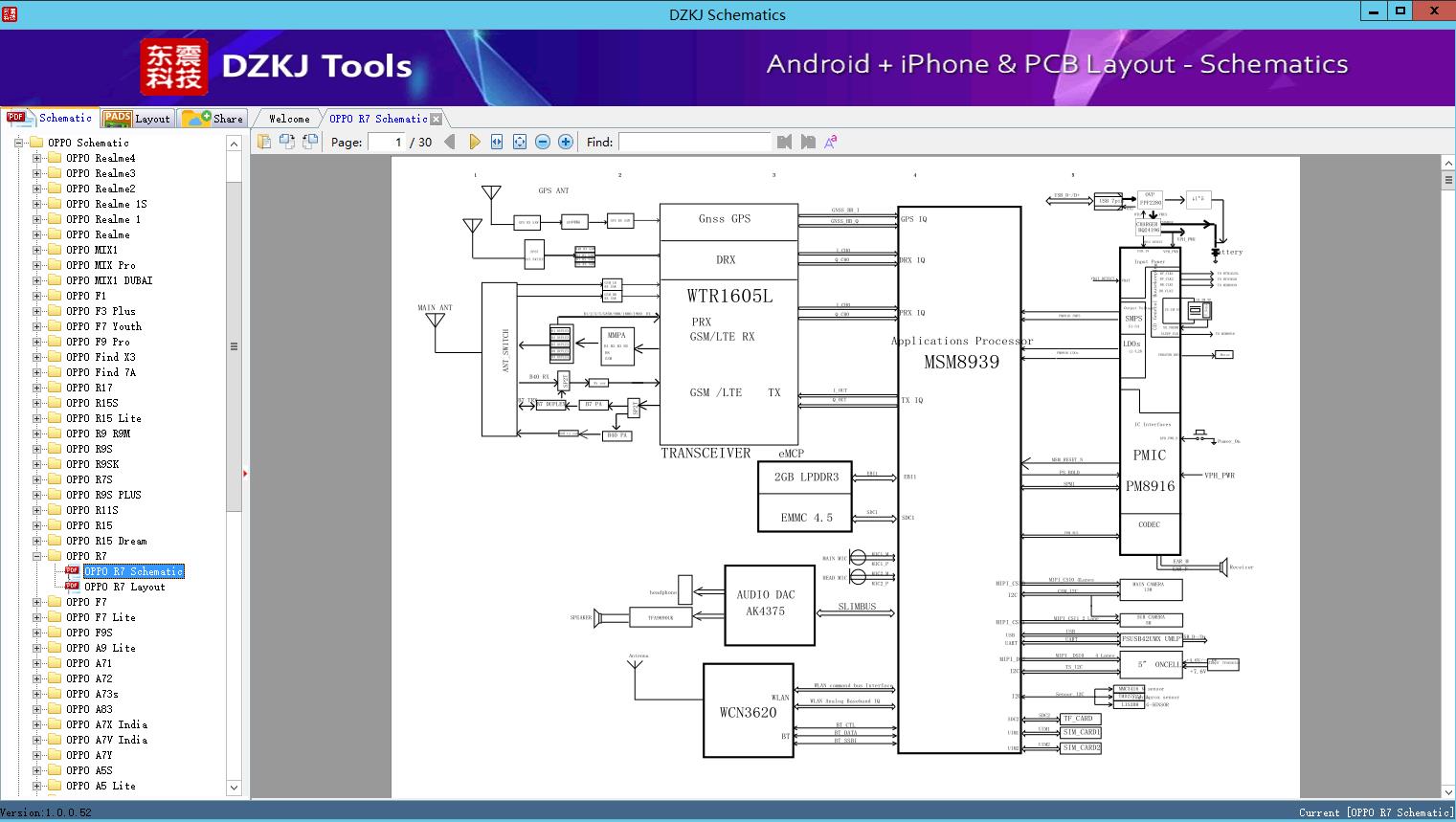Collapse the OPPO R7 folder
Image resolution: width=1456 pixels, height=822 pixels.
pos(36,556)
